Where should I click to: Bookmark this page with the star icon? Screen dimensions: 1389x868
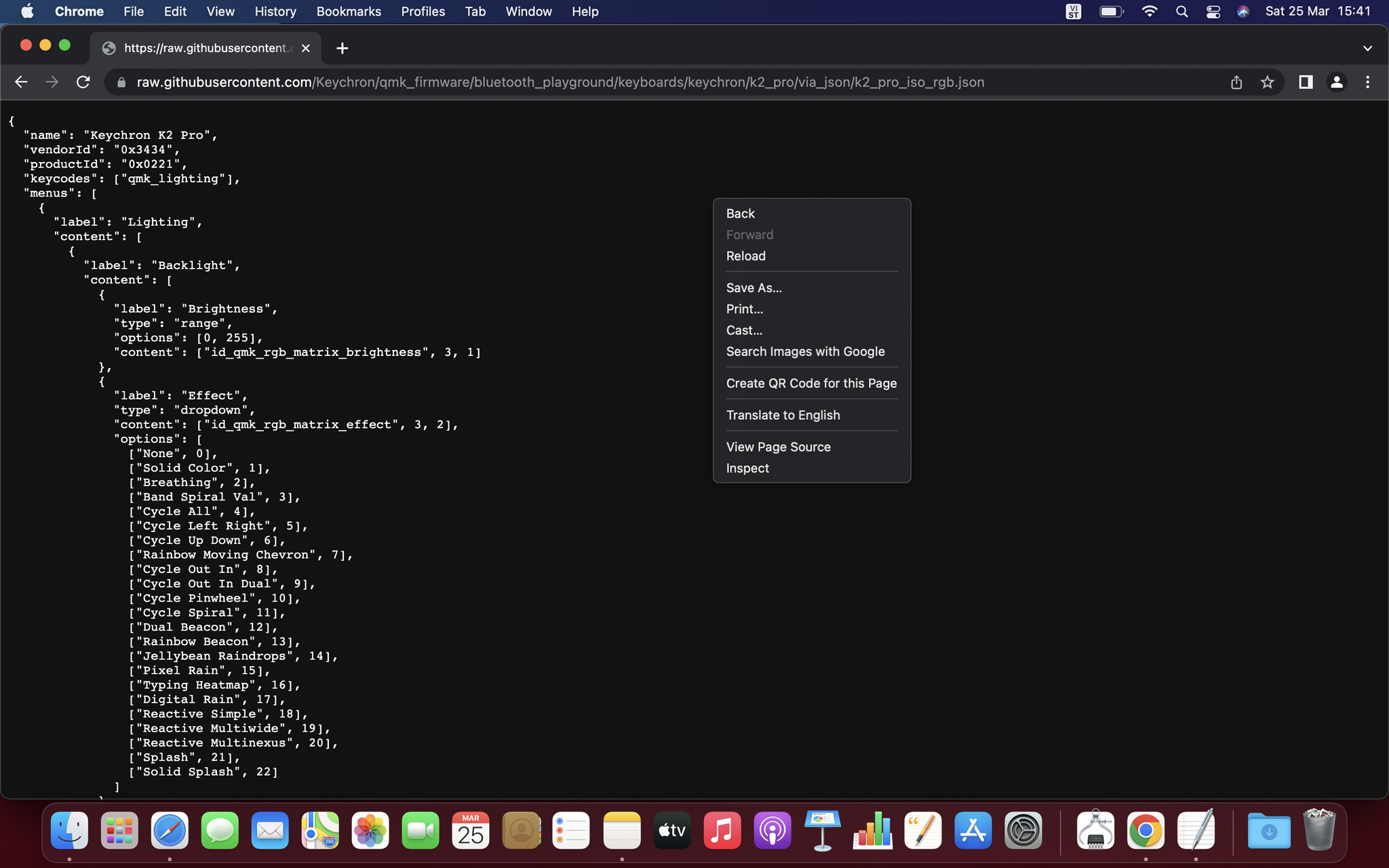tap(1267, 82)
